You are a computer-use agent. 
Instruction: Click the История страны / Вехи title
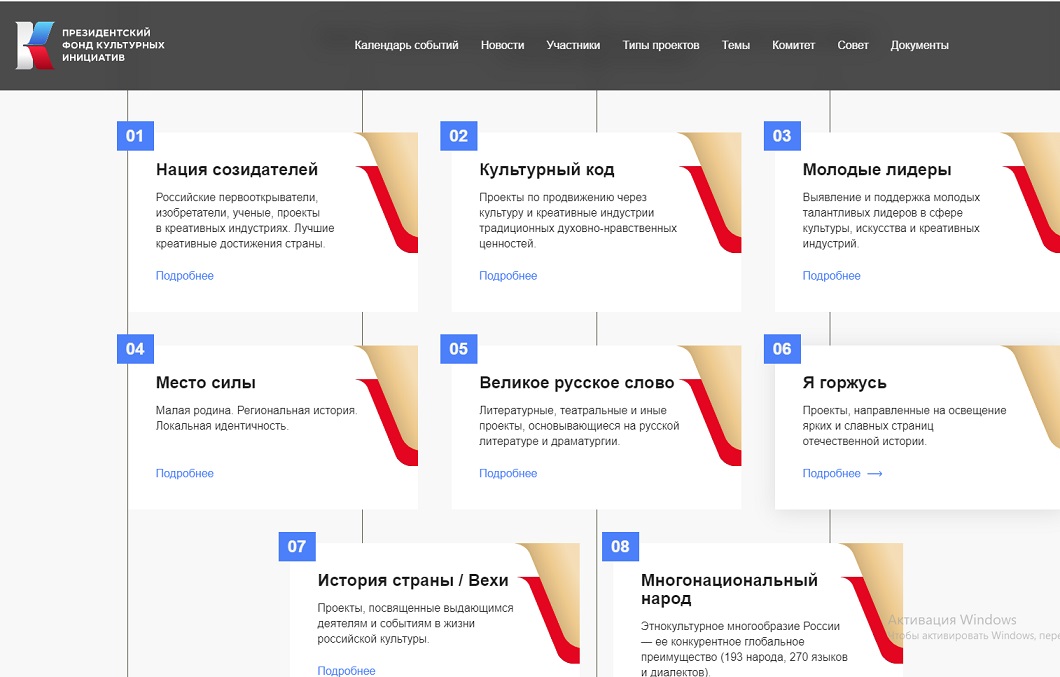[x=413, y=580]
